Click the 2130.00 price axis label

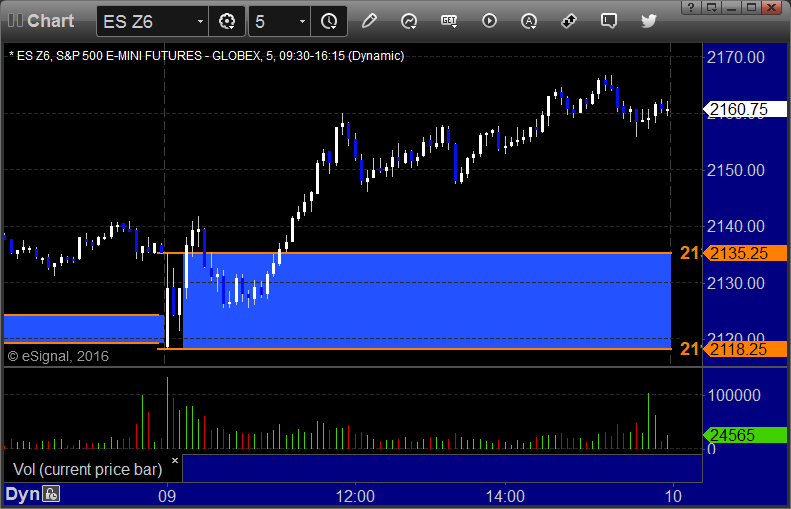coord(736,284)
